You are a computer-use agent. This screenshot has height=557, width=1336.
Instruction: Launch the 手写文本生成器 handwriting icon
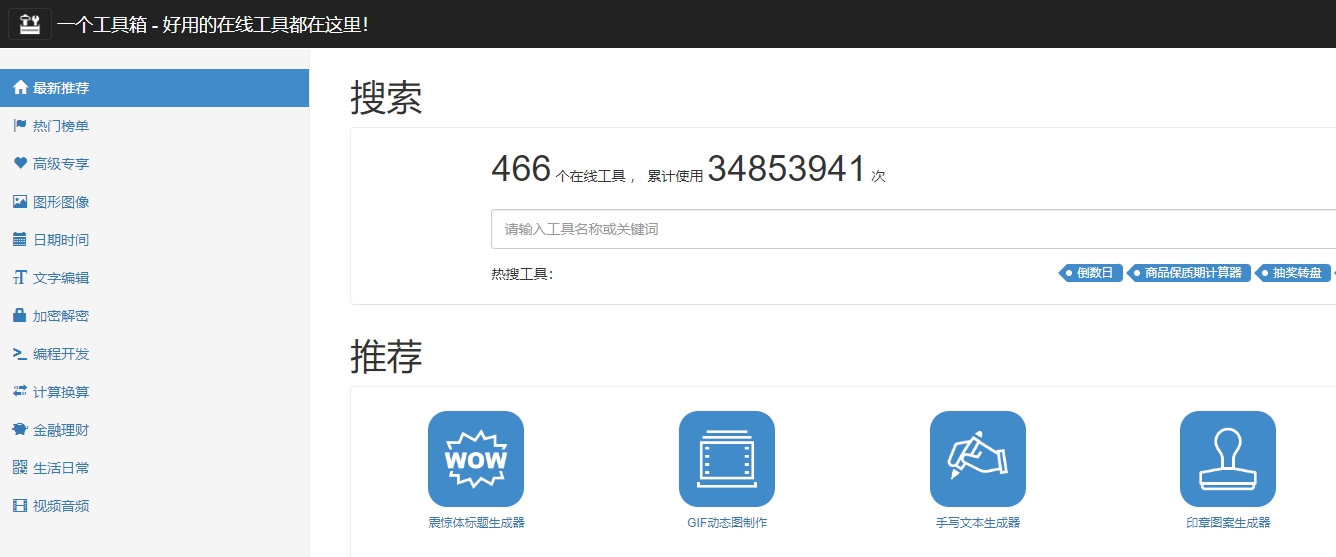click(x=977, y=459)
